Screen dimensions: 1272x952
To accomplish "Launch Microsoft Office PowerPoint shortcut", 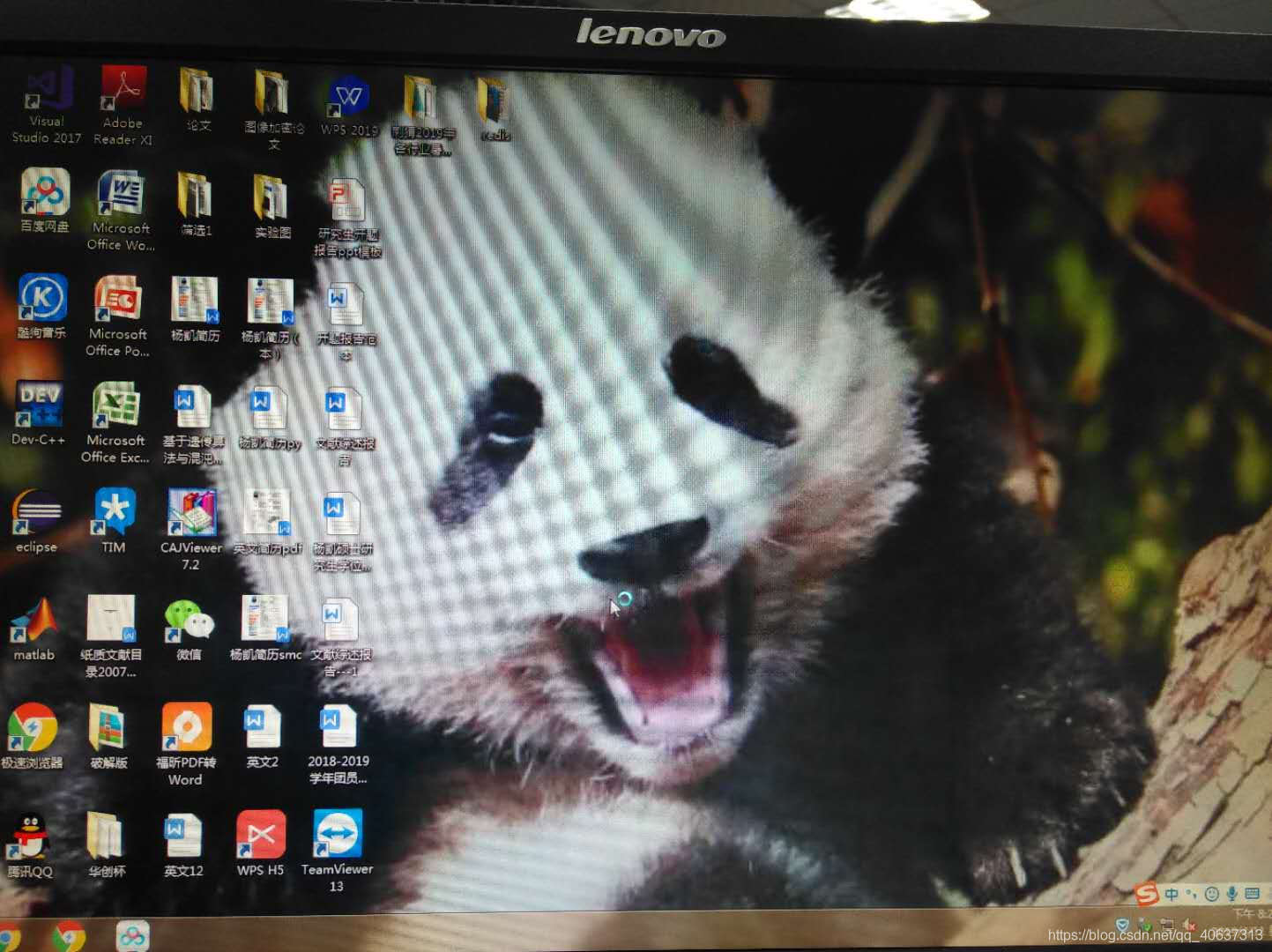I will pyautogui.click(x=117, y=316).
